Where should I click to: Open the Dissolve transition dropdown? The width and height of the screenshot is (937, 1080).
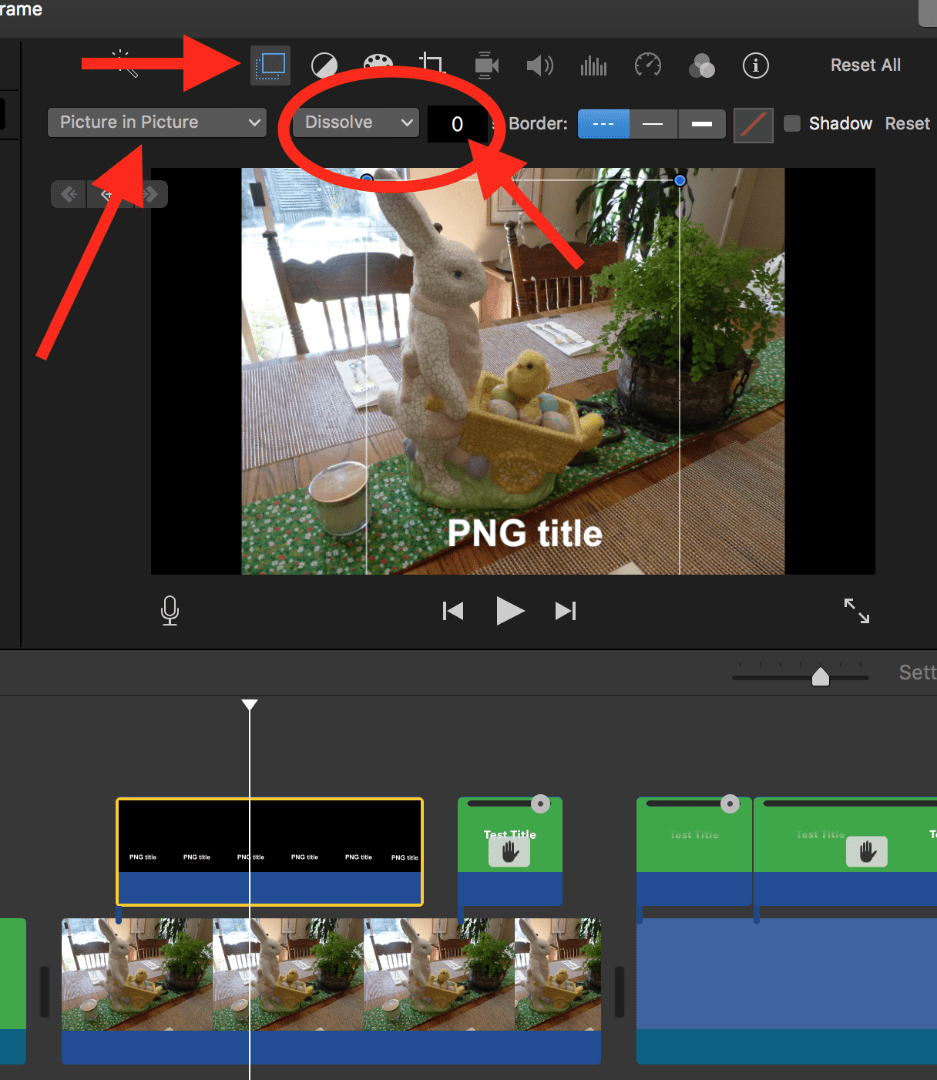355,122
